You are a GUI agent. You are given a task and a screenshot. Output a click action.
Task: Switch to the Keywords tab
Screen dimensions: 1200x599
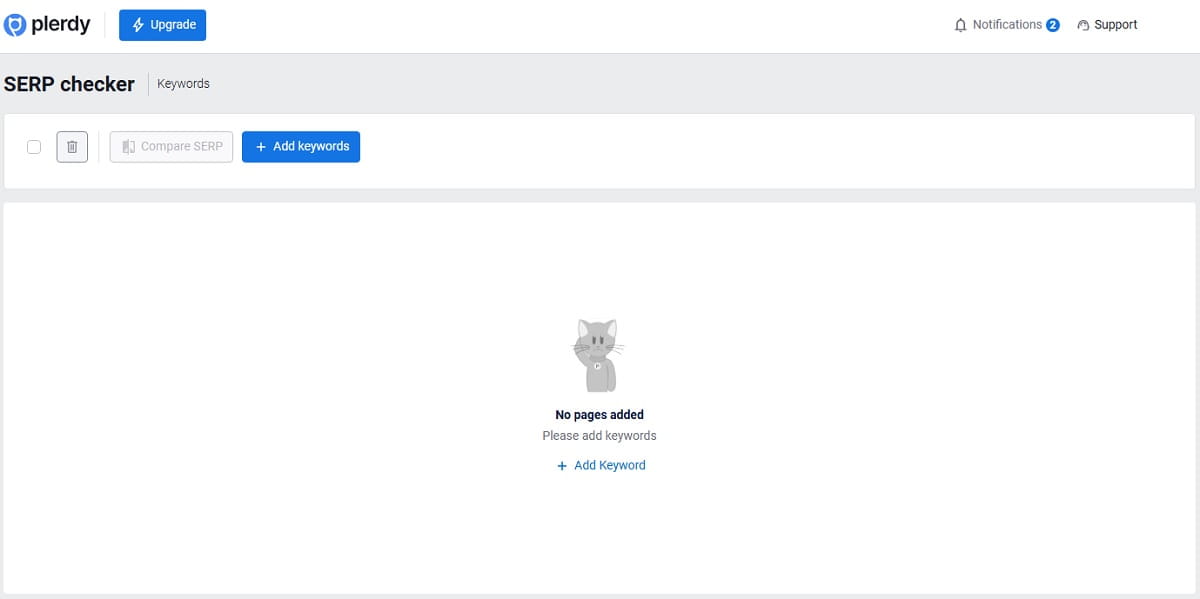coord(183,84)
